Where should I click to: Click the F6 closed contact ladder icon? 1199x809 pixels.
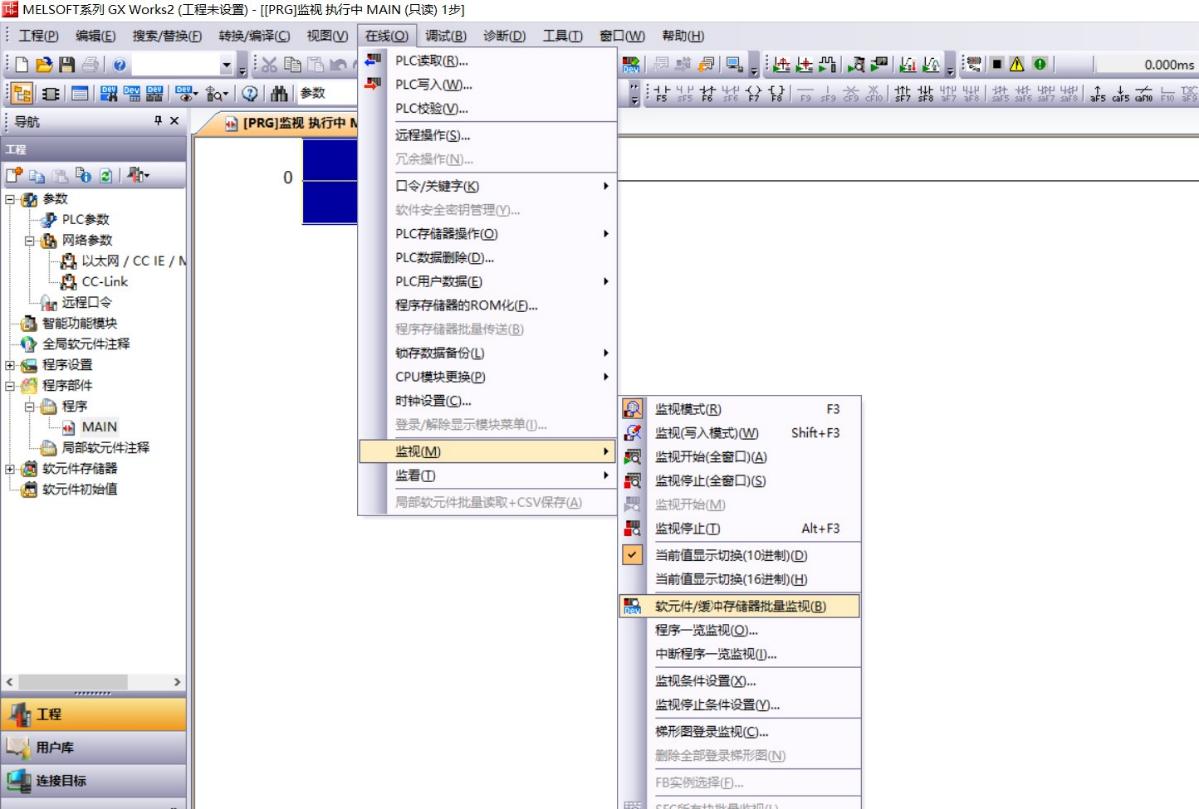click(x=707, y=93)
